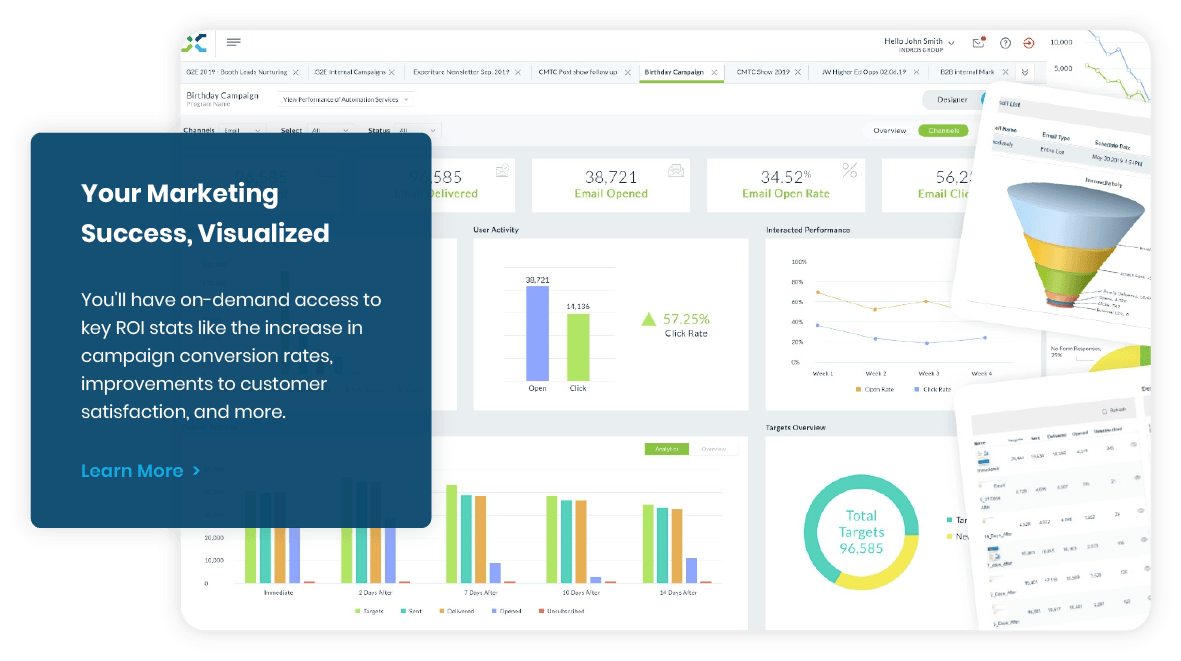1181x661 pixels.
Task: Click the Interacted Performance heading
Action: coord(808,230)
